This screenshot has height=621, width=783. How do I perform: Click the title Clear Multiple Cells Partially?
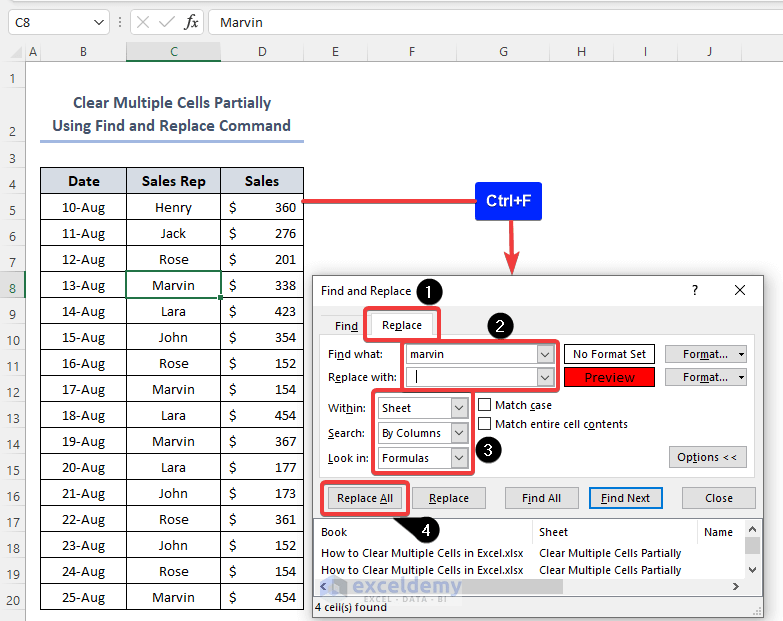coord(172,114)
